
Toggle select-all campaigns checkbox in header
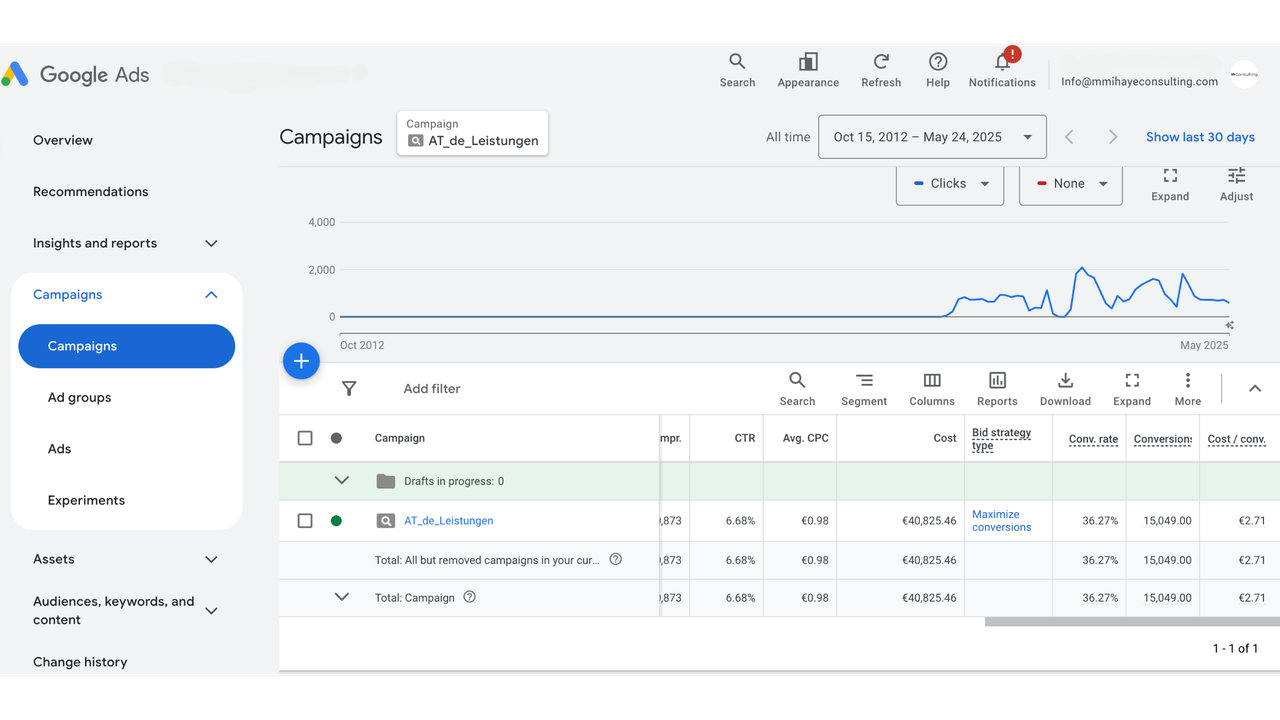pyautogui.click(x=305, y=438)
